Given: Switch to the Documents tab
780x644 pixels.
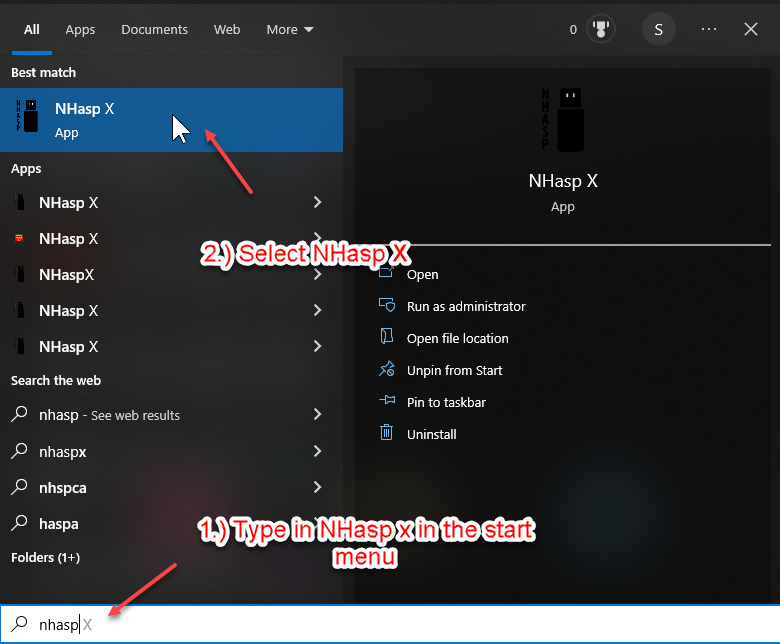Looking at the screenshot, I should pos(154,29).
